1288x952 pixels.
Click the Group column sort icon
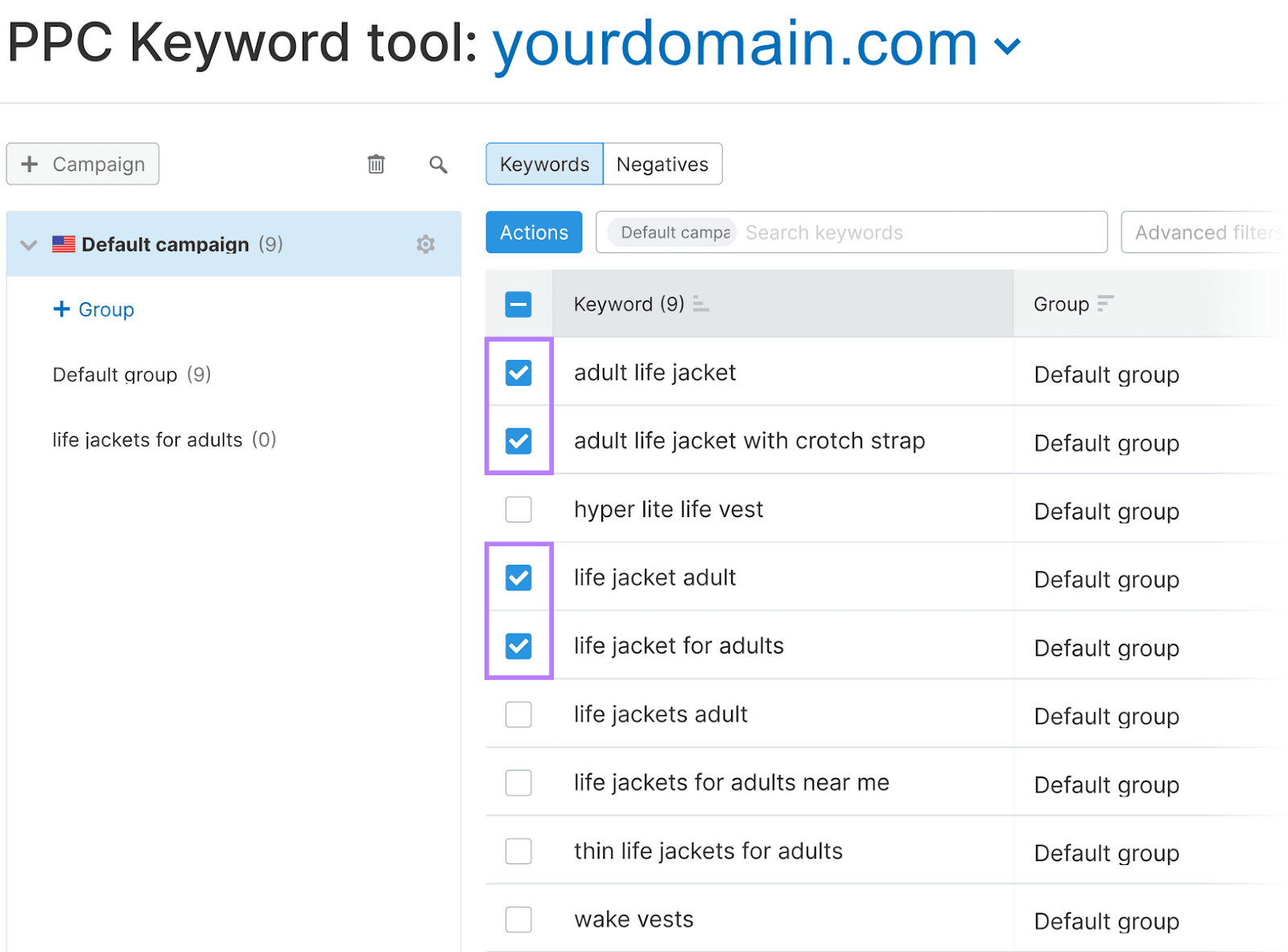click(1105, 303)
